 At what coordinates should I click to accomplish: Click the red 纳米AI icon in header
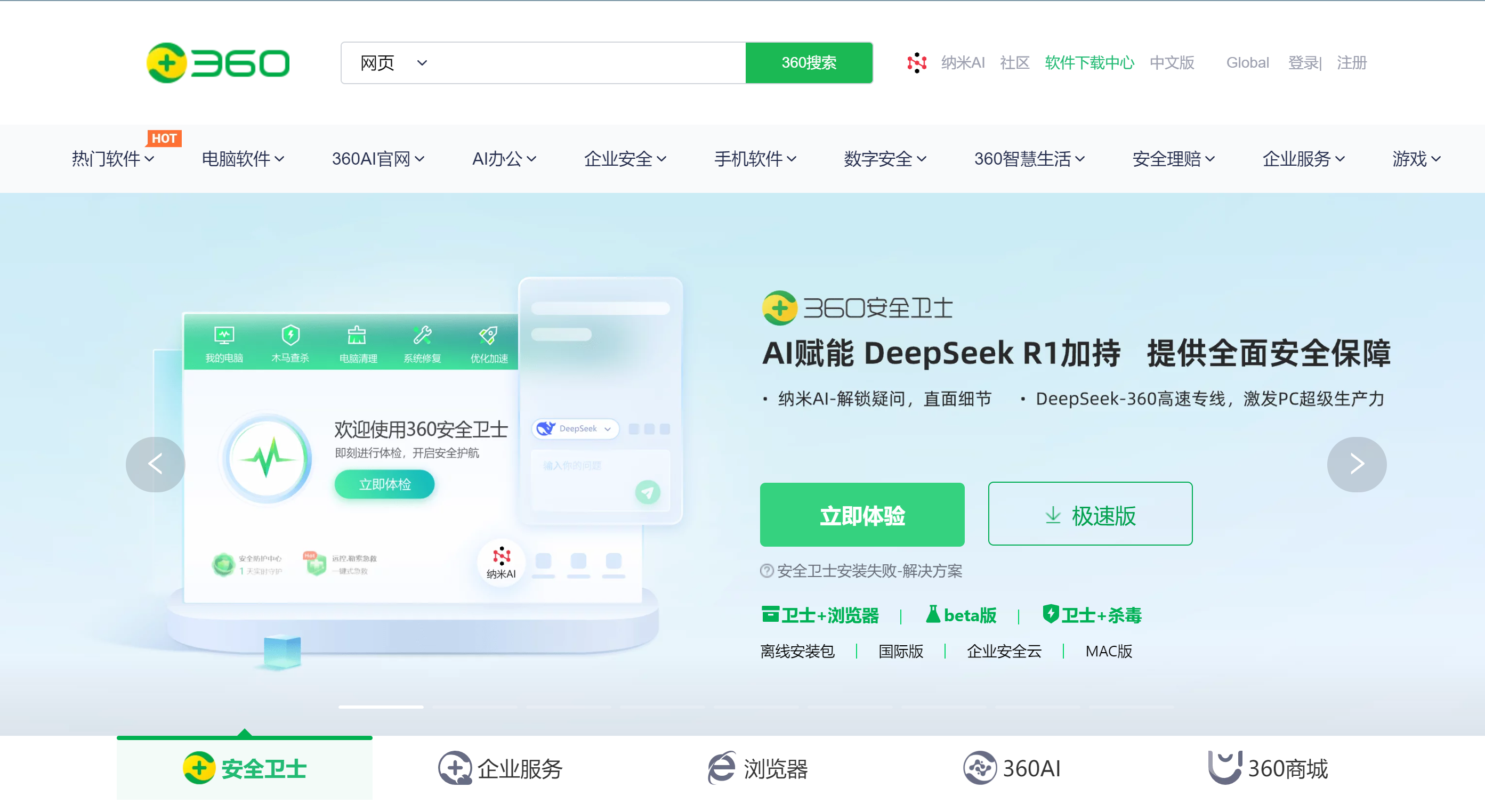(916, 62)
